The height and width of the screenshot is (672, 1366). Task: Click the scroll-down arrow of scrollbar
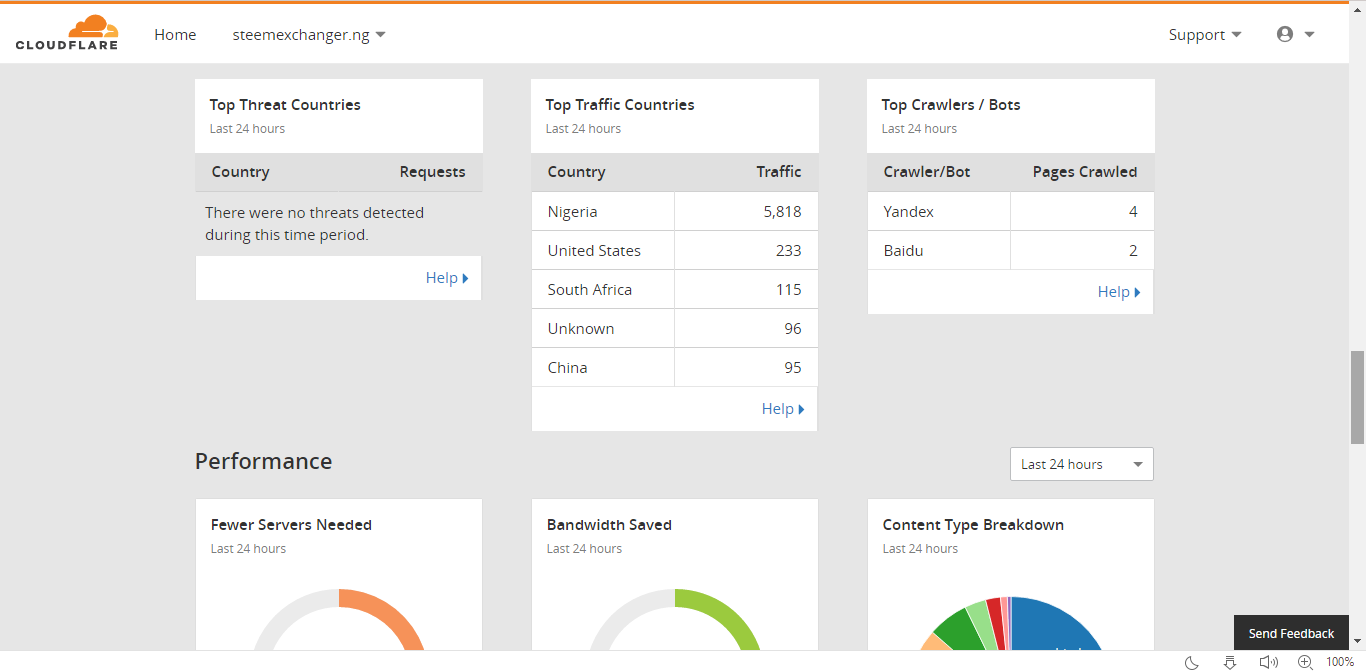click(1357, 641)
